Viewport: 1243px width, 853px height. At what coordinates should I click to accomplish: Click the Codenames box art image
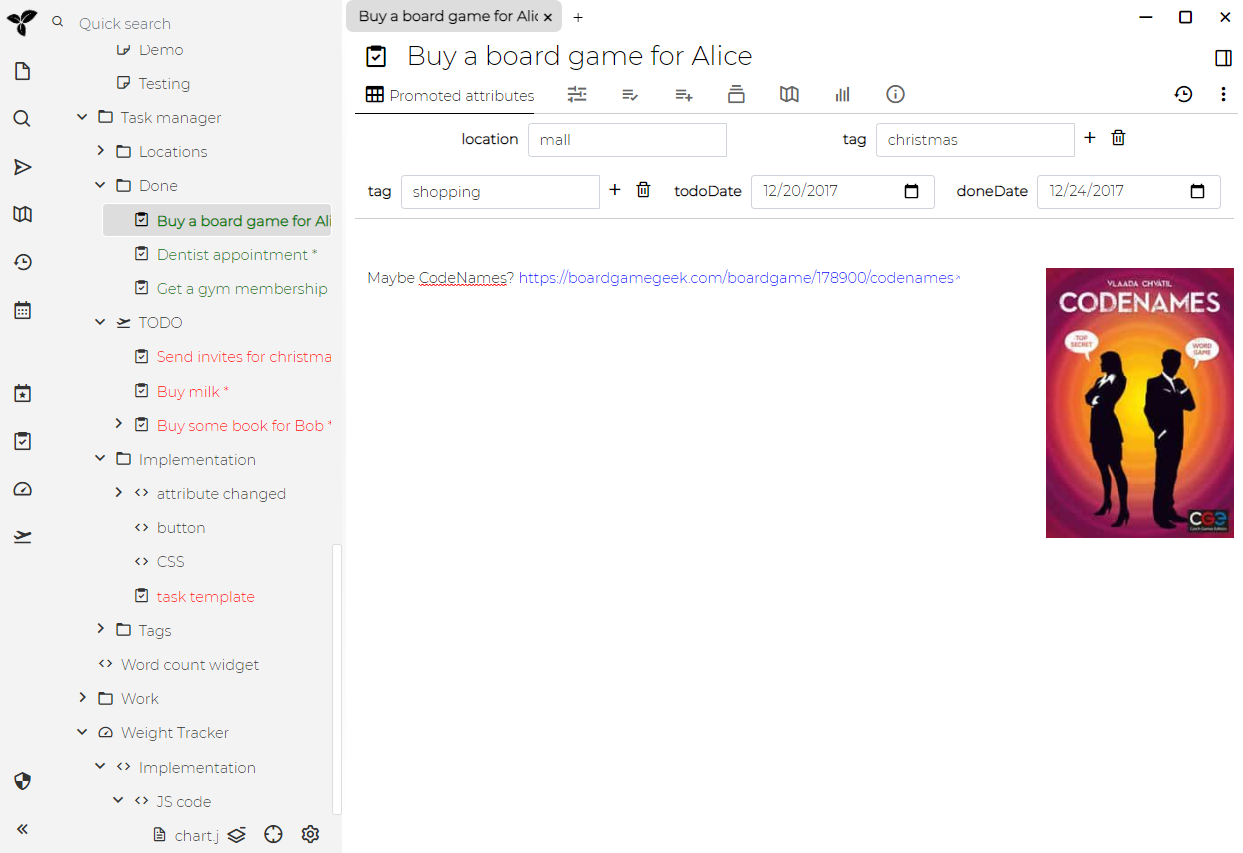pyautogui.click(x=1139, y=403)
